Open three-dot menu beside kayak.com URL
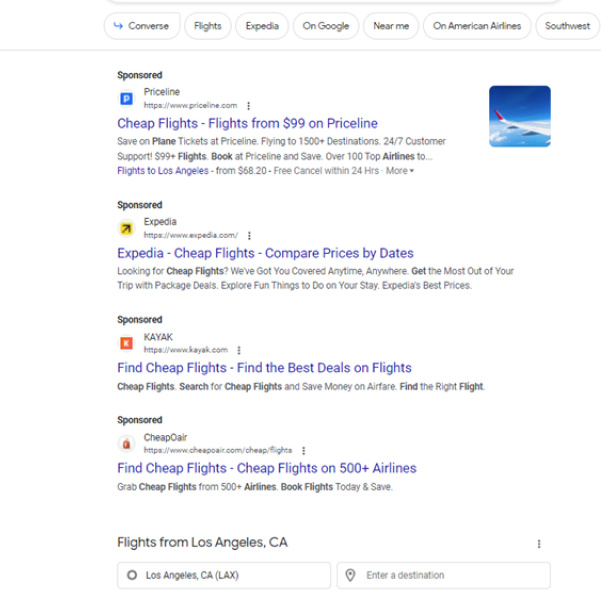Image resolution: width=601 pixels, height=601 pixels. [239, 350]
